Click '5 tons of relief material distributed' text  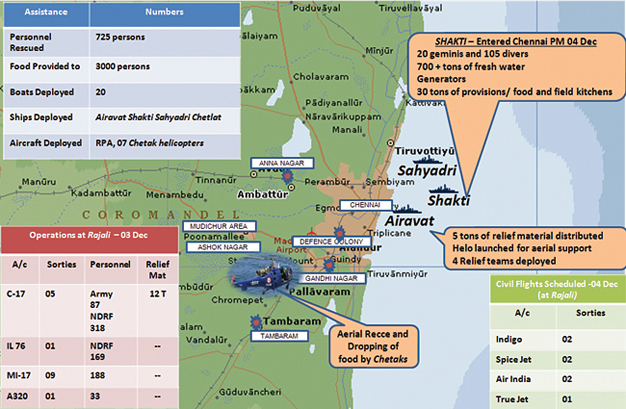527,236
